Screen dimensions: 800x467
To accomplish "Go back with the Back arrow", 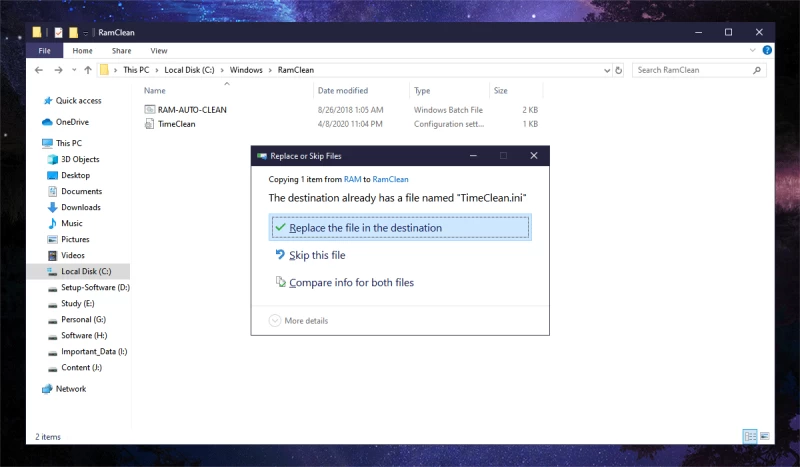I will [39, 70].
